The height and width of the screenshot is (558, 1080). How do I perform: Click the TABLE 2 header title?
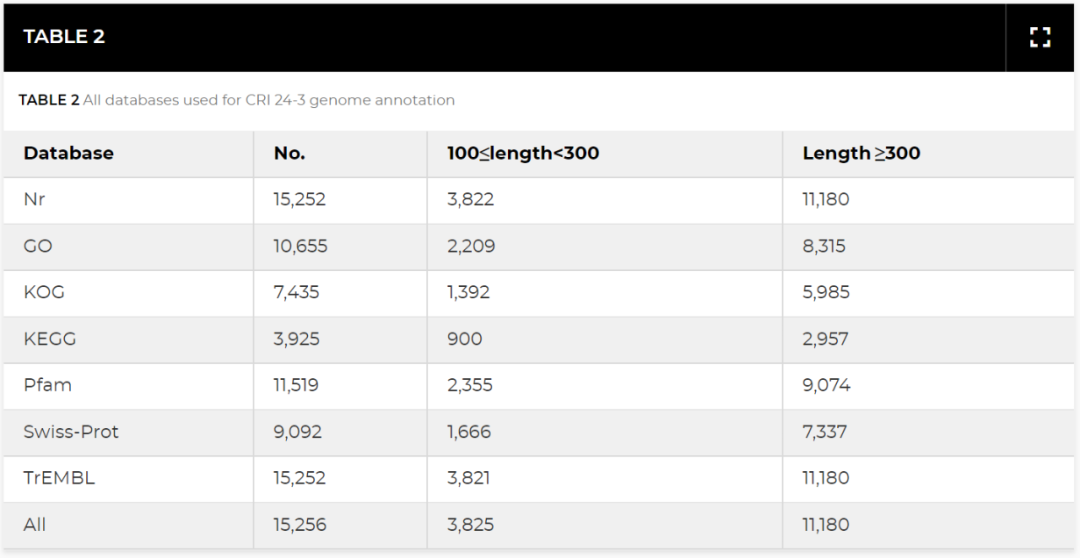[64, 37]
